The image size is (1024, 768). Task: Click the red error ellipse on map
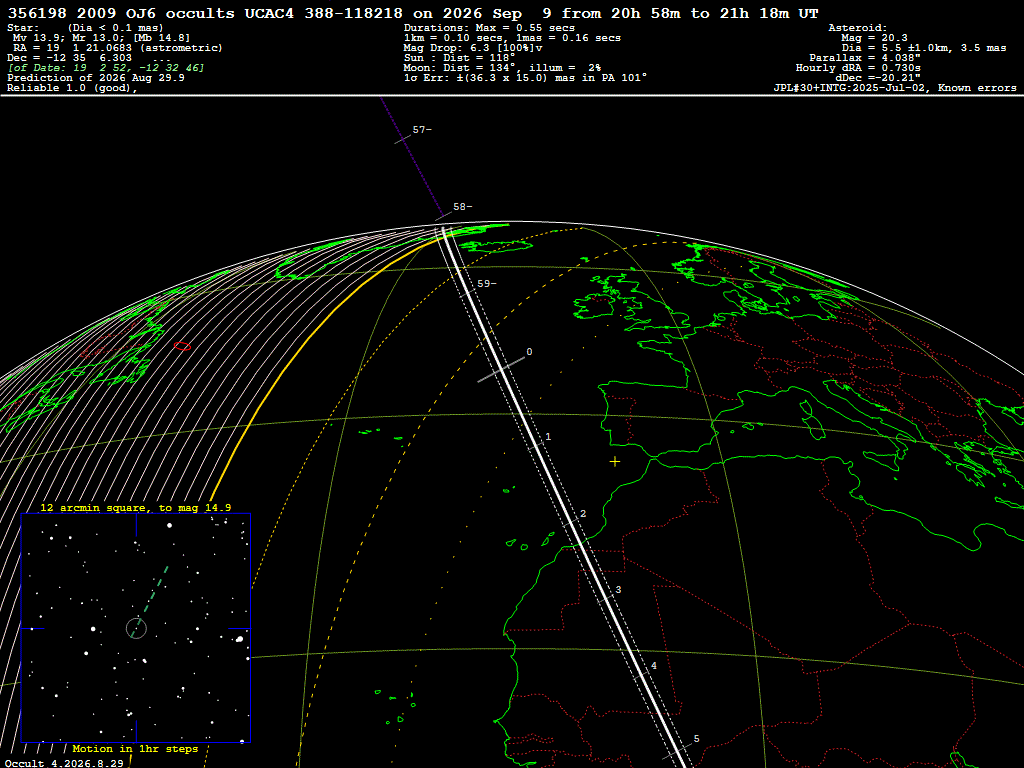(182, 346)
